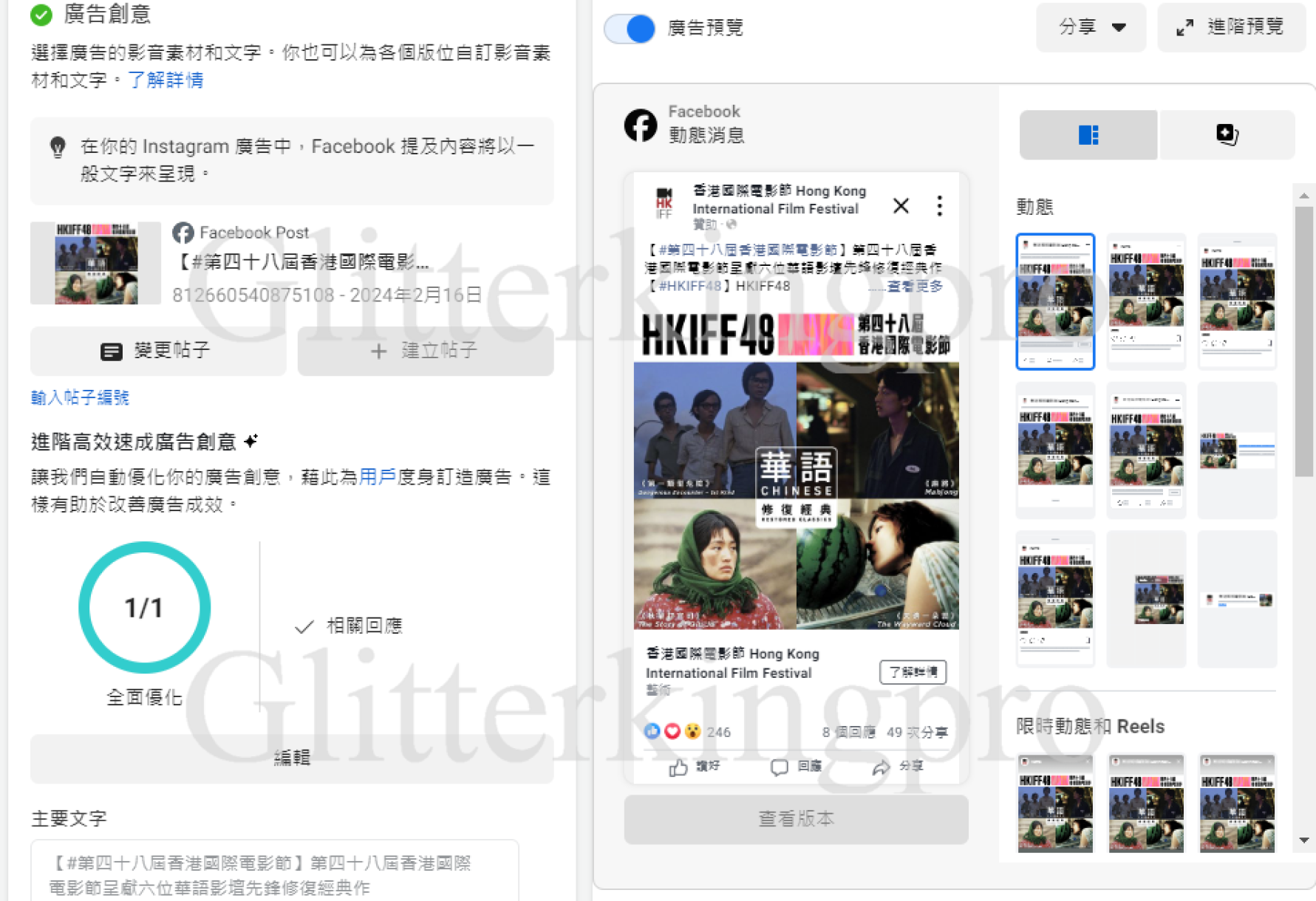Click the 建立帖子 create post button
1316x901 pixels.
tap(425, 351)
